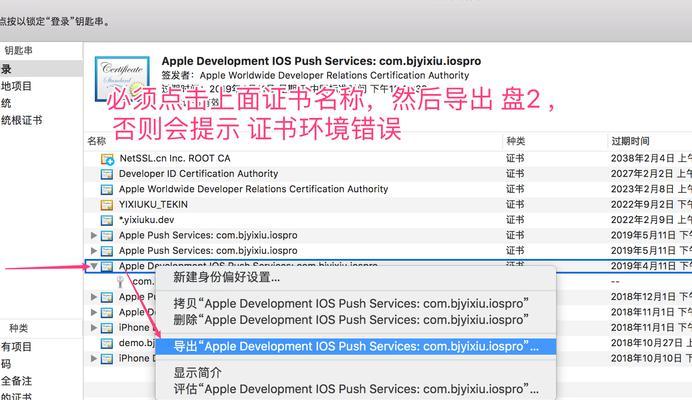Choose 删除 Apple Development IOS Push Services menu item
Viewport: 692px width, 400px height.
click(x=356, y=319)
